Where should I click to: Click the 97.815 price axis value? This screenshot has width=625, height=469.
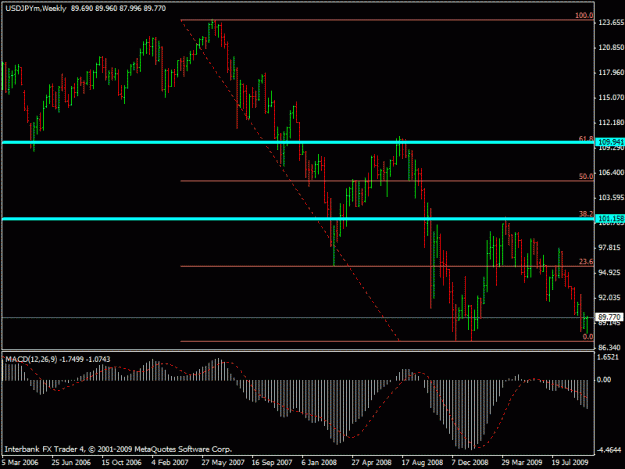click(x=610, y=248)
